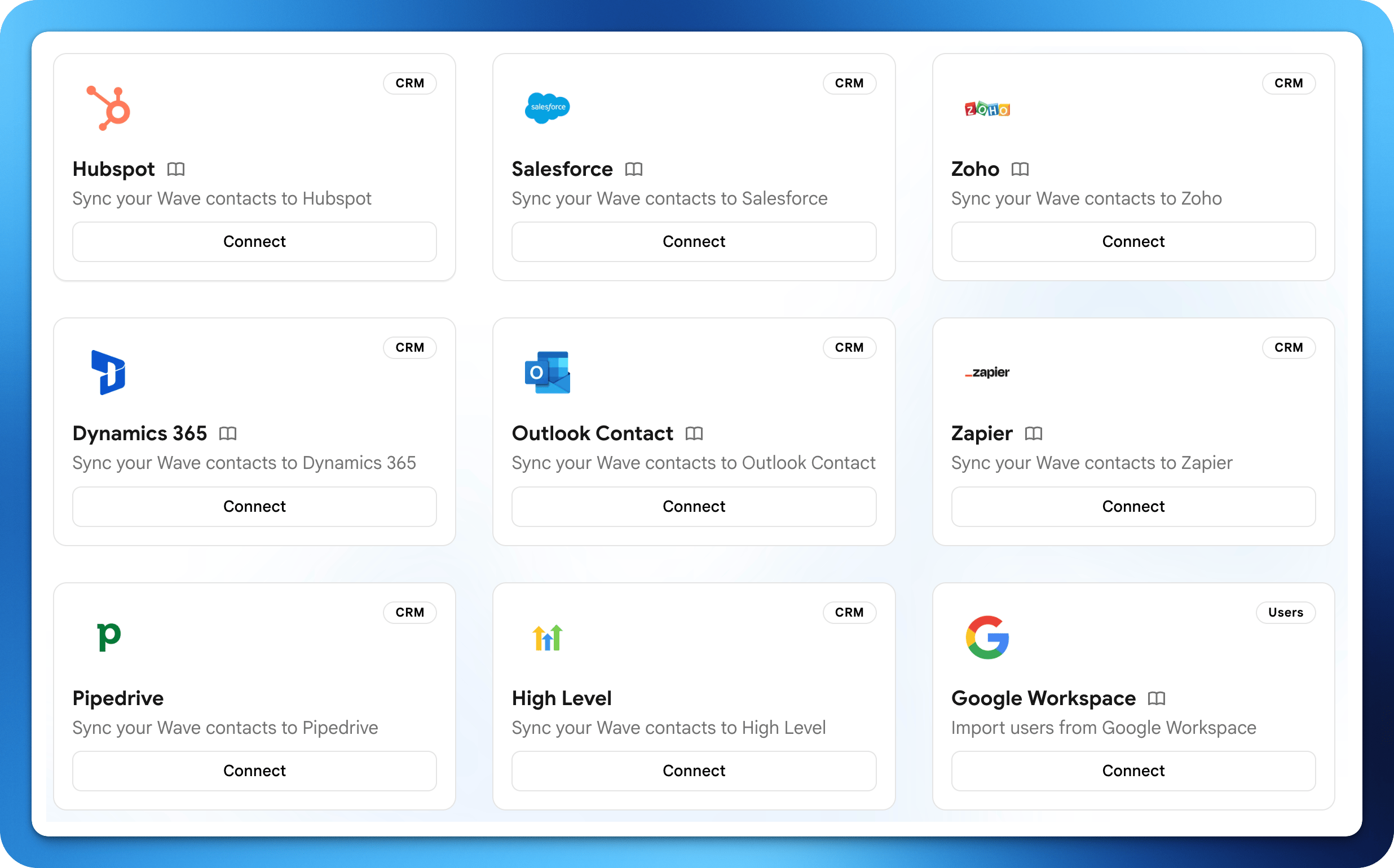1394x868 pixels.
Task: Open the Dynamics 365 documentation book icon
Action: click(228, 433)
